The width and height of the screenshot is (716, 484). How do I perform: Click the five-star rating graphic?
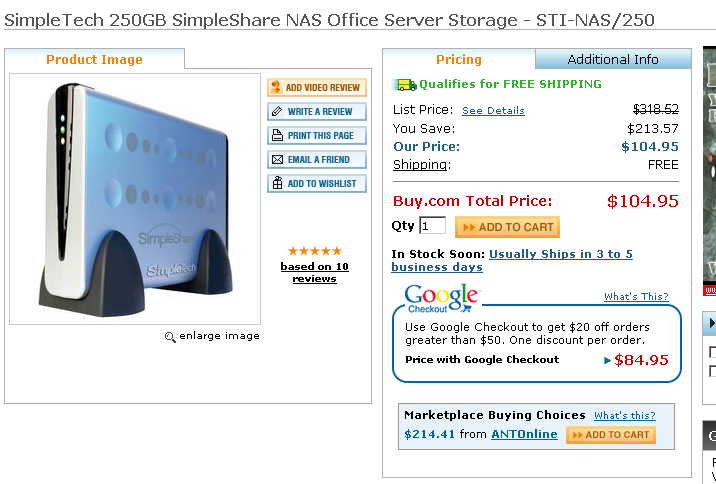315,251
